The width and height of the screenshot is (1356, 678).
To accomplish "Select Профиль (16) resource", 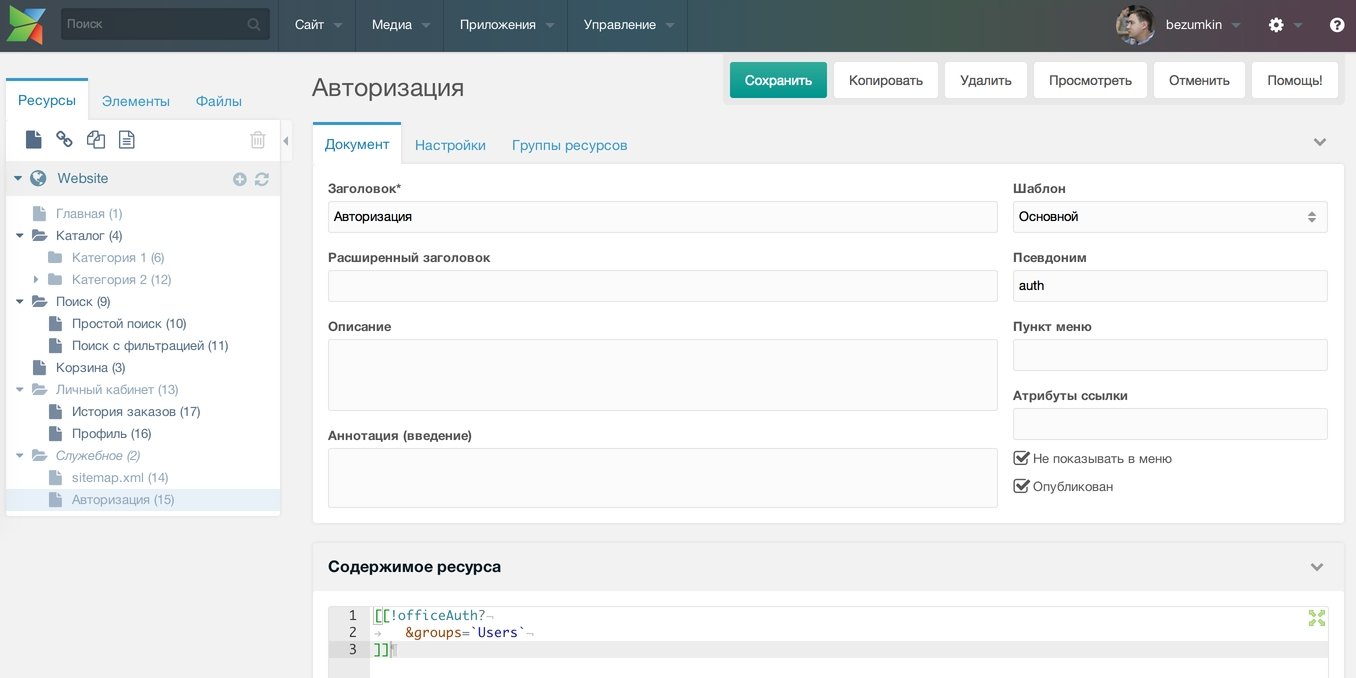I will coord(112,434).
